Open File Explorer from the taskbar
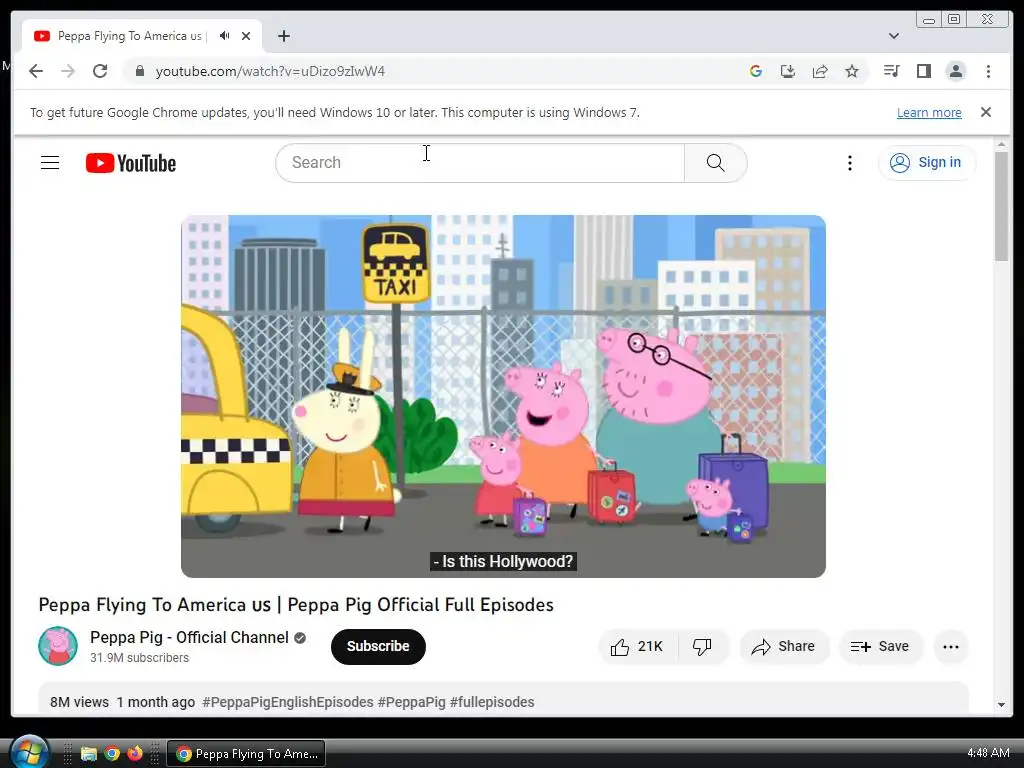This screenshot has width=1024, height=768. tap(89, 754)
